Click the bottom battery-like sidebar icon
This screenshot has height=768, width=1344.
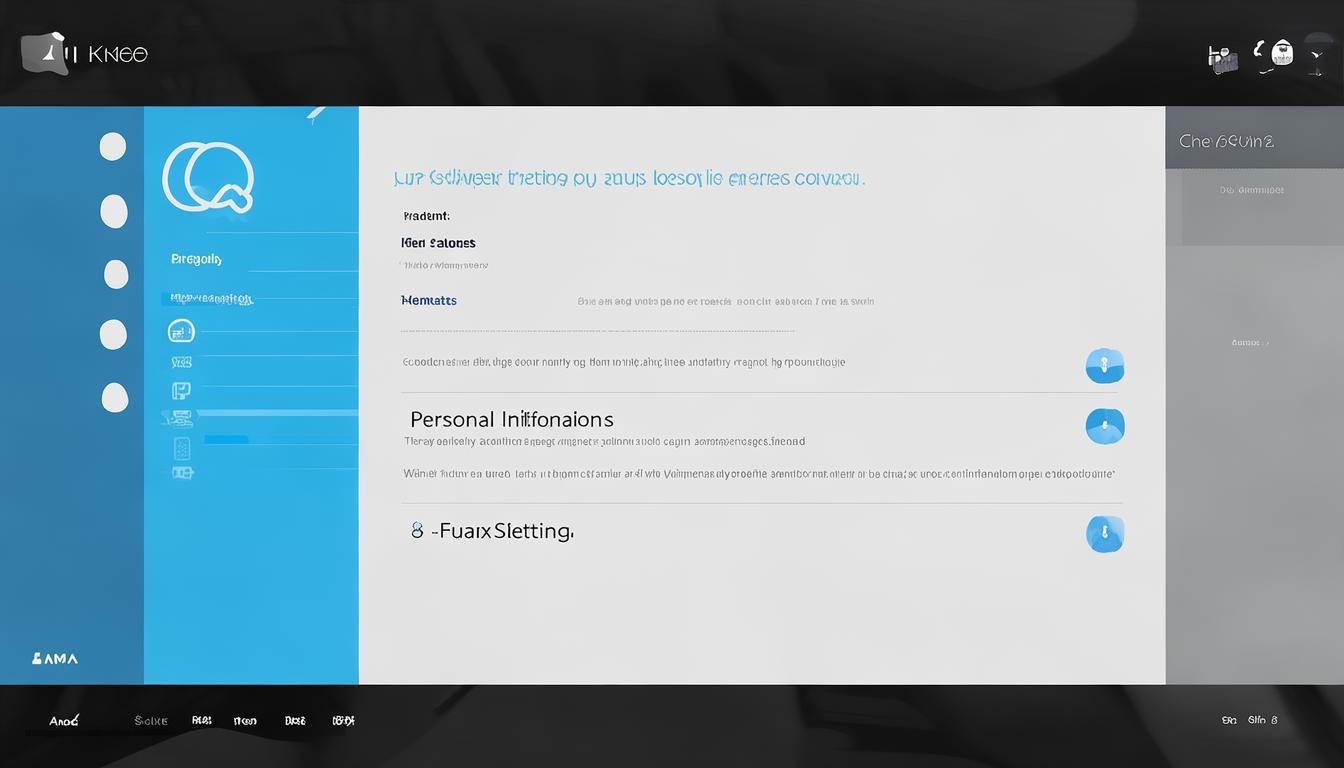tap(182, 472)
